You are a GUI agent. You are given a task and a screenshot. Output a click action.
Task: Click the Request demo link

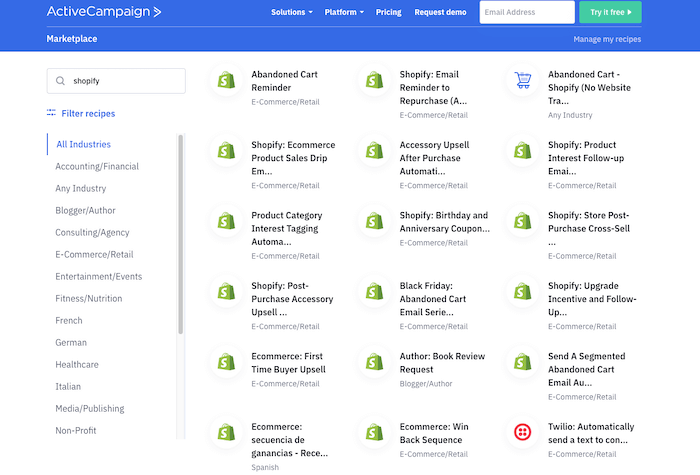440,12
